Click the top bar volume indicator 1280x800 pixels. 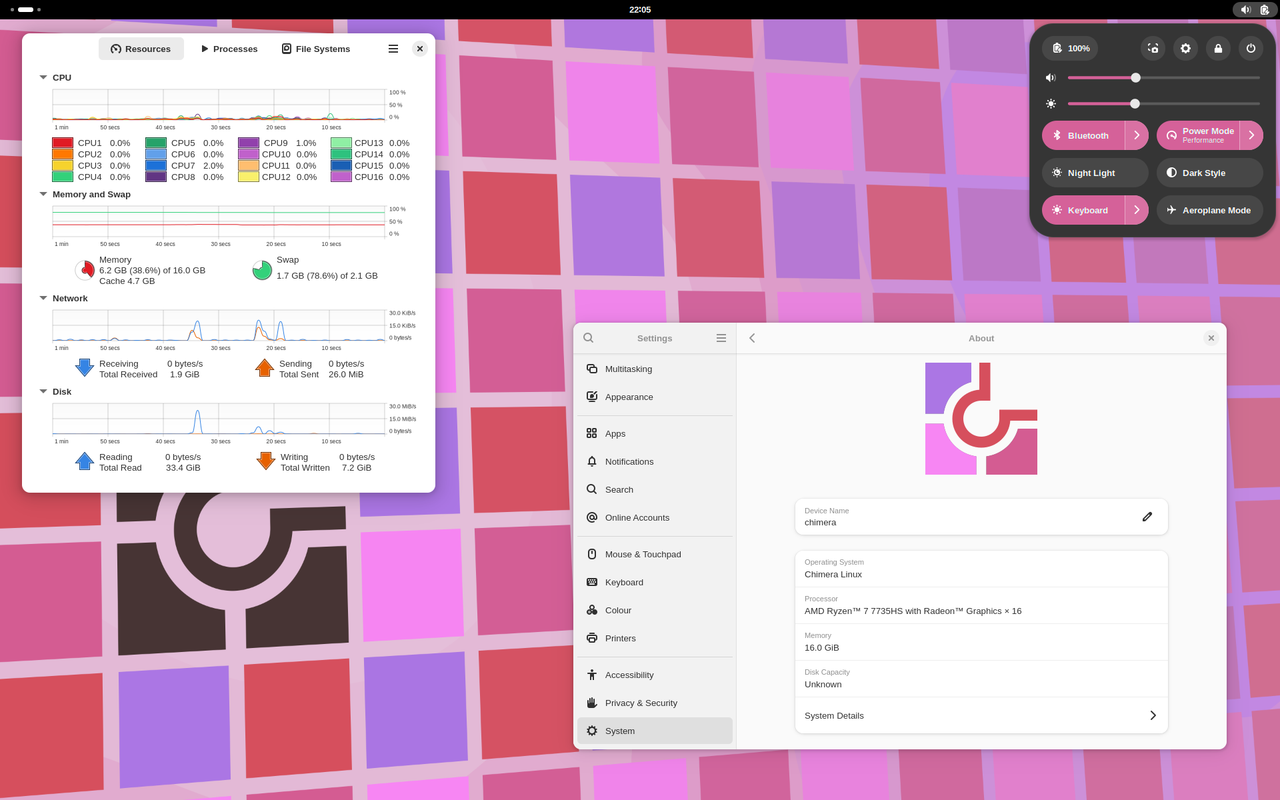coord(1246,9)
